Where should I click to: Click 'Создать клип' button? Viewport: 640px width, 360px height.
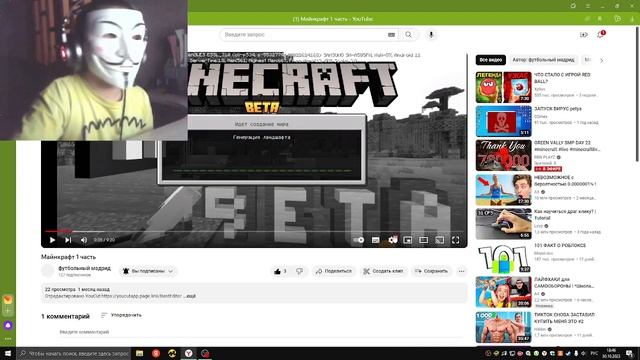[x=383, y=271]
